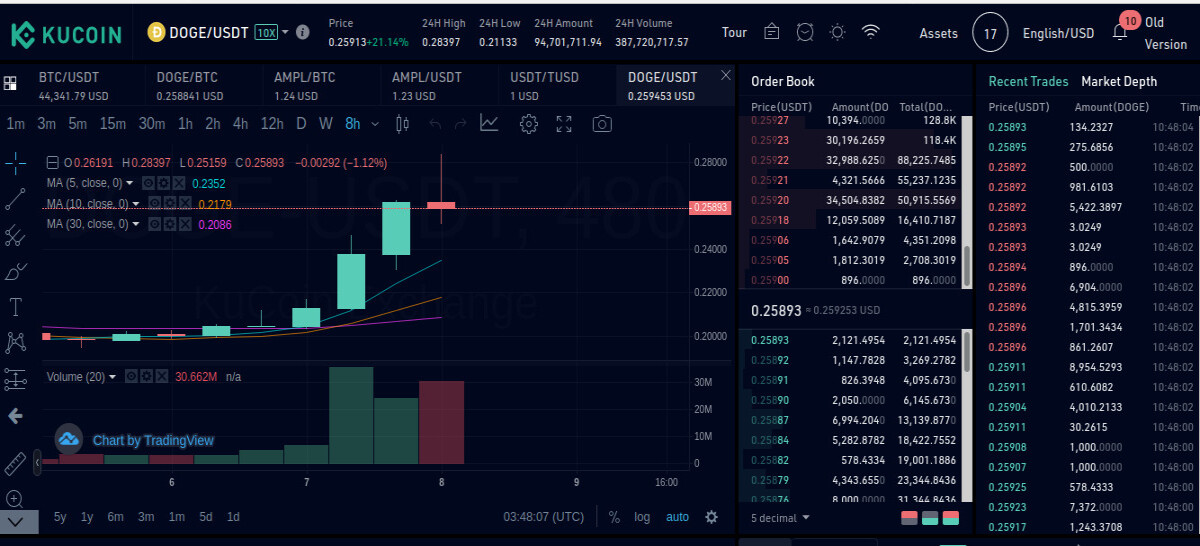
Task: Start the Tour
Action: click(x=734, y=33)
